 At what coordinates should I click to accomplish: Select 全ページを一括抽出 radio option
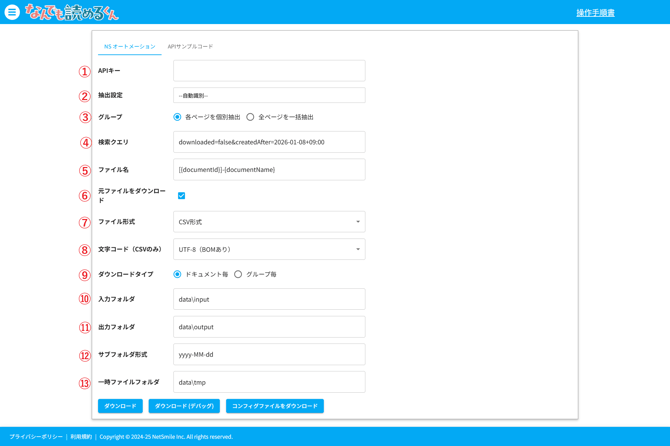pos(250,117)
